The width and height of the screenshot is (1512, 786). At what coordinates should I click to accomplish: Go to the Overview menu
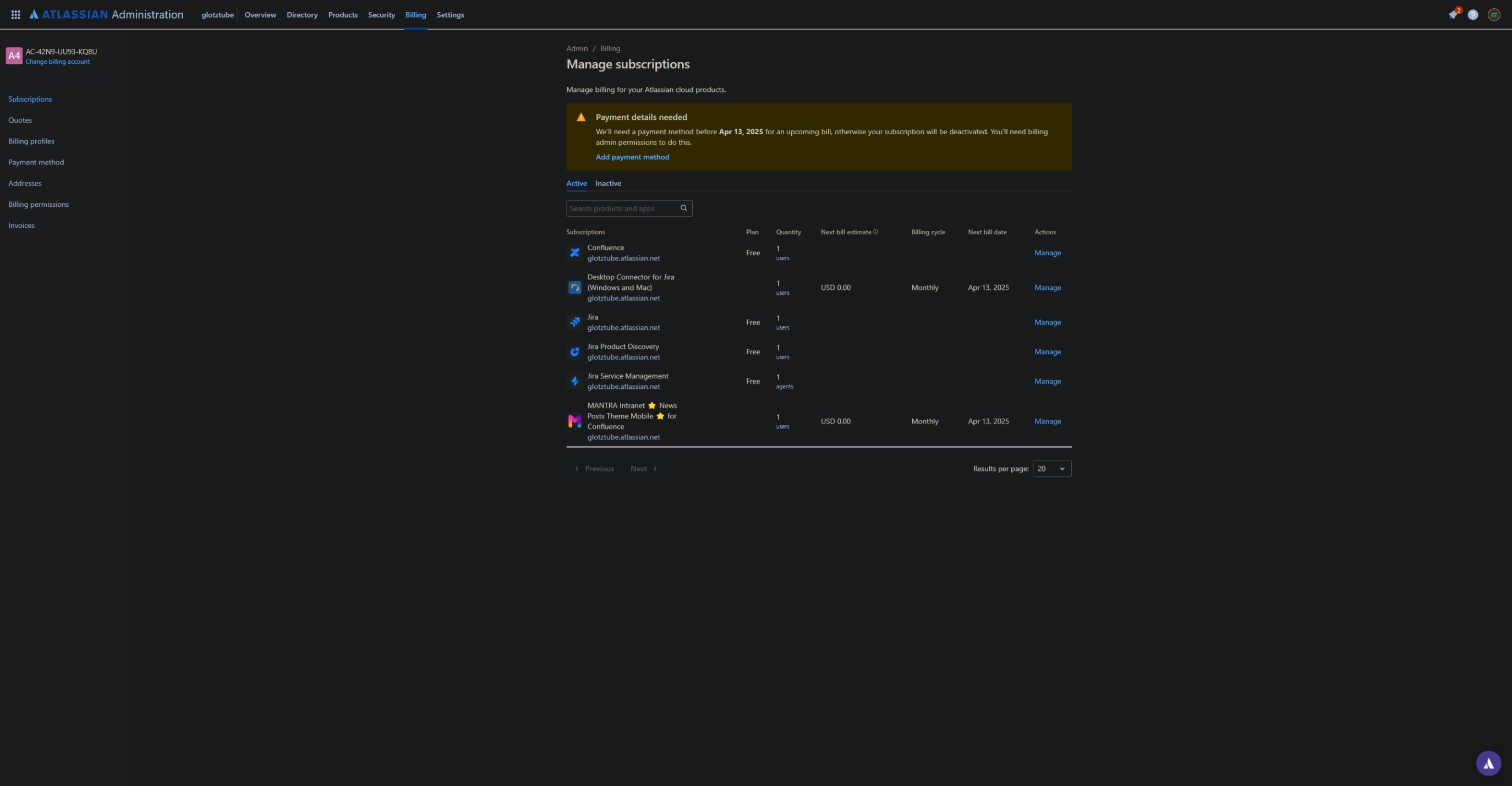pyautogui.click(x=260, y=15)
